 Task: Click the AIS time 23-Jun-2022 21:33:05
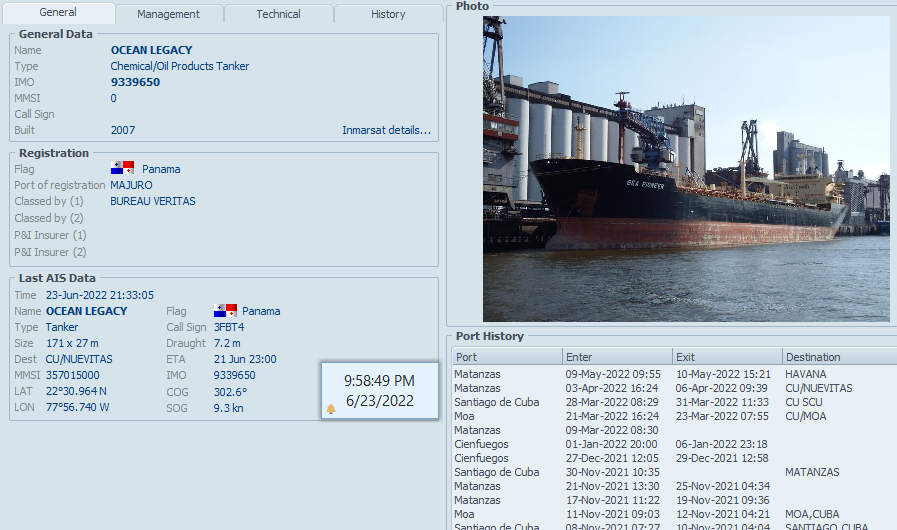click(100, 295)
